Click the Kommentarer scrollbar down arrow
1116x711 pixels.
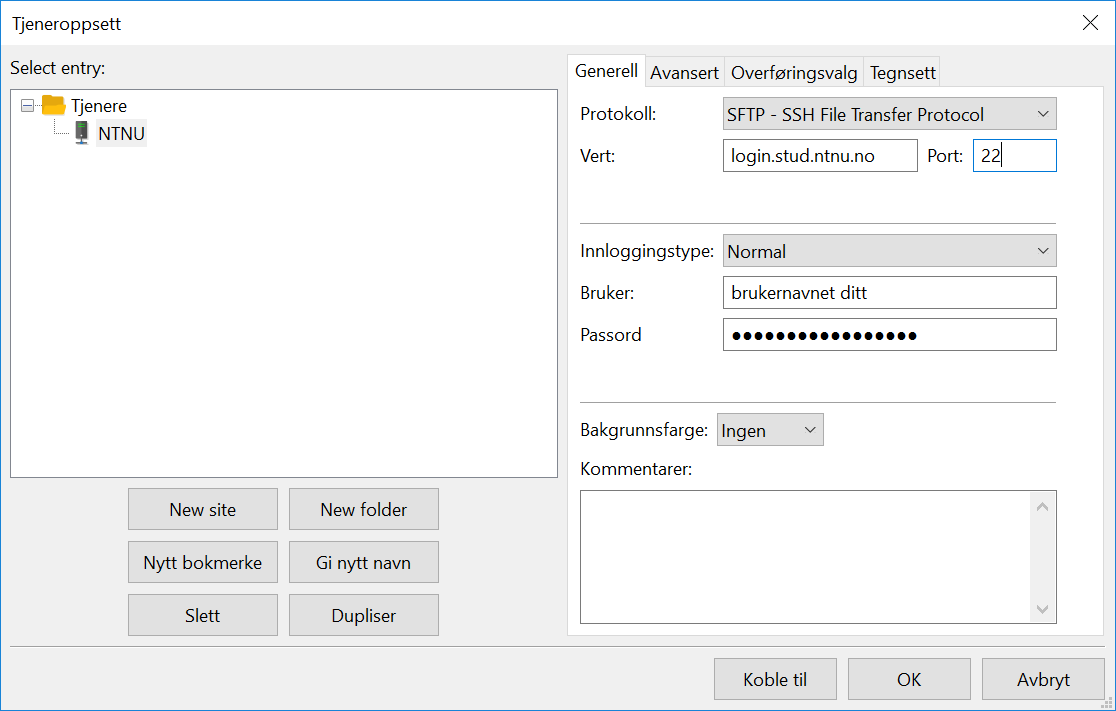pos(1043,609)
